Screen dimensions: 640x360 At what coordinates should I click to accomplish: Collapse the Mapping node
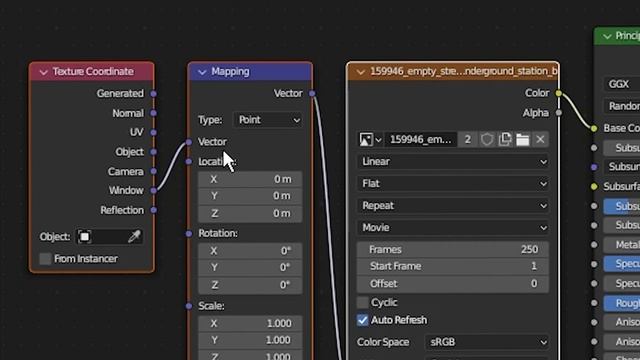pos(202,72)
